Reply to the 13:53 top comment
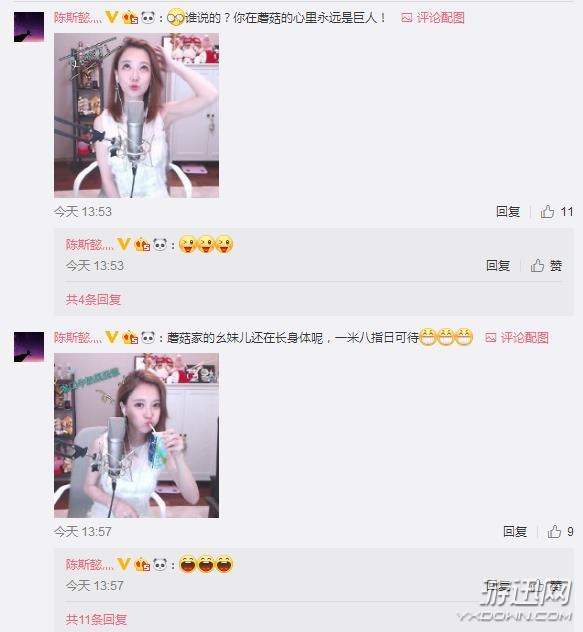This screenshot has height=632, width=583. [508, 211]
